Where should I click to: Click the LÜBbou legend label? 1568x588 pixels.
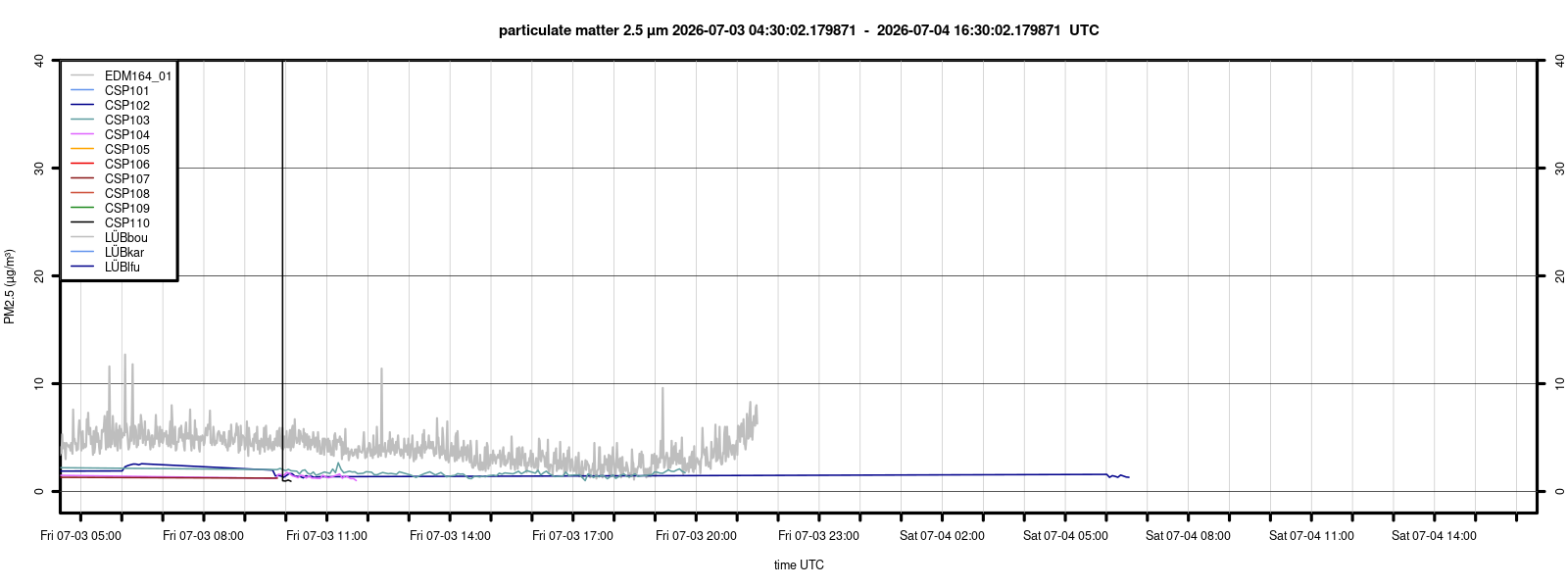pyautogui.click(x=126, y=237)
